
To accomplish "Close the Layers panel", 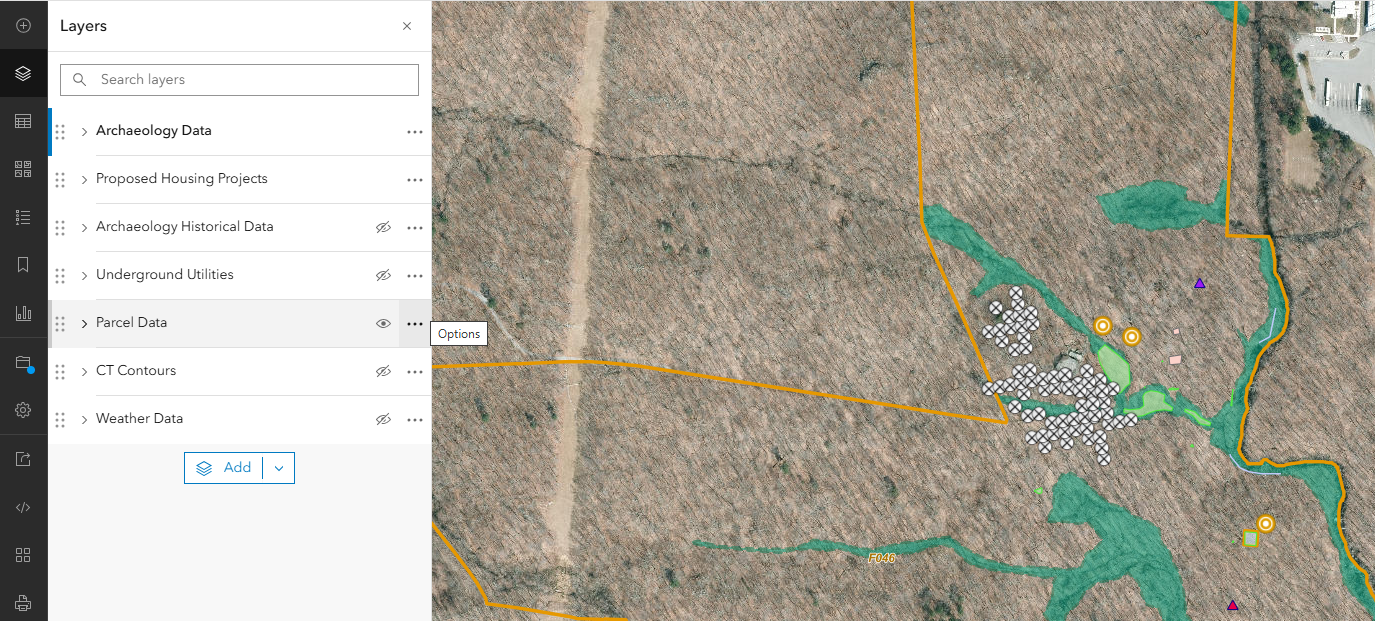I will (x=407, y=26).
